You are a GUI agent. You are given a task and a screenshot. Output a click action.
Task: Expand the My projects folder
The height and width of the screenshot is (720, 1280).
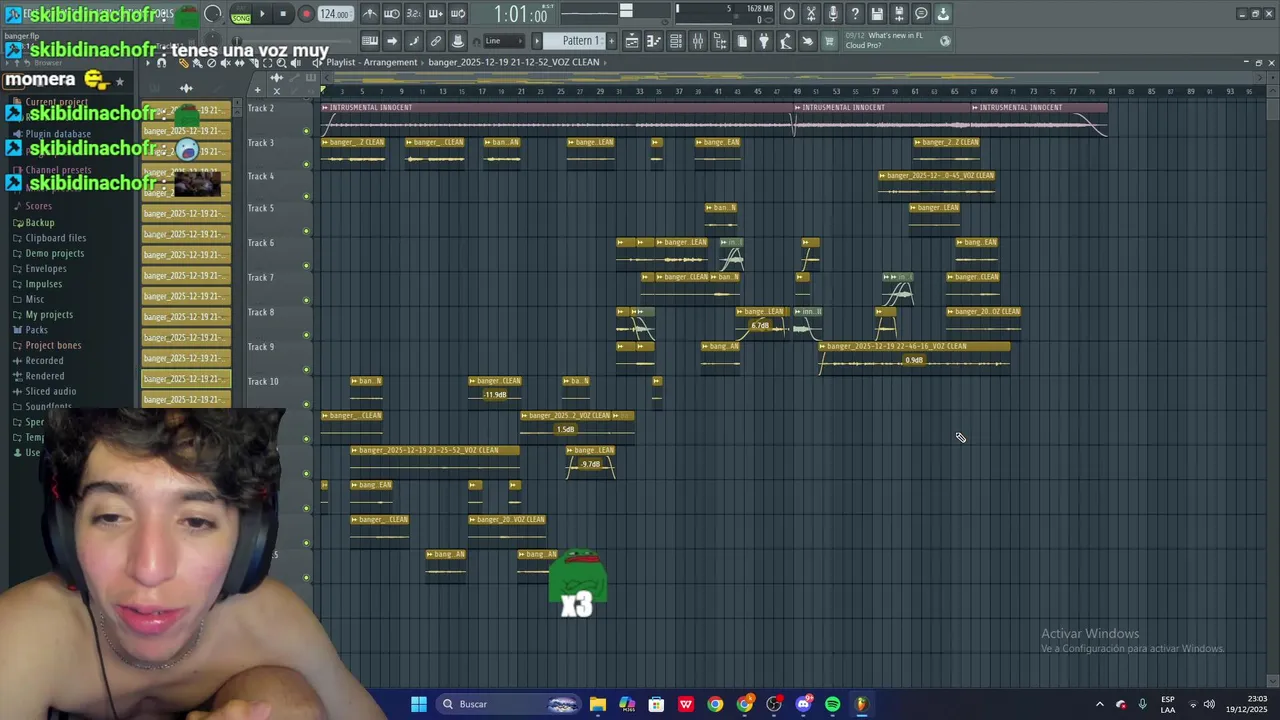point(49,315)
